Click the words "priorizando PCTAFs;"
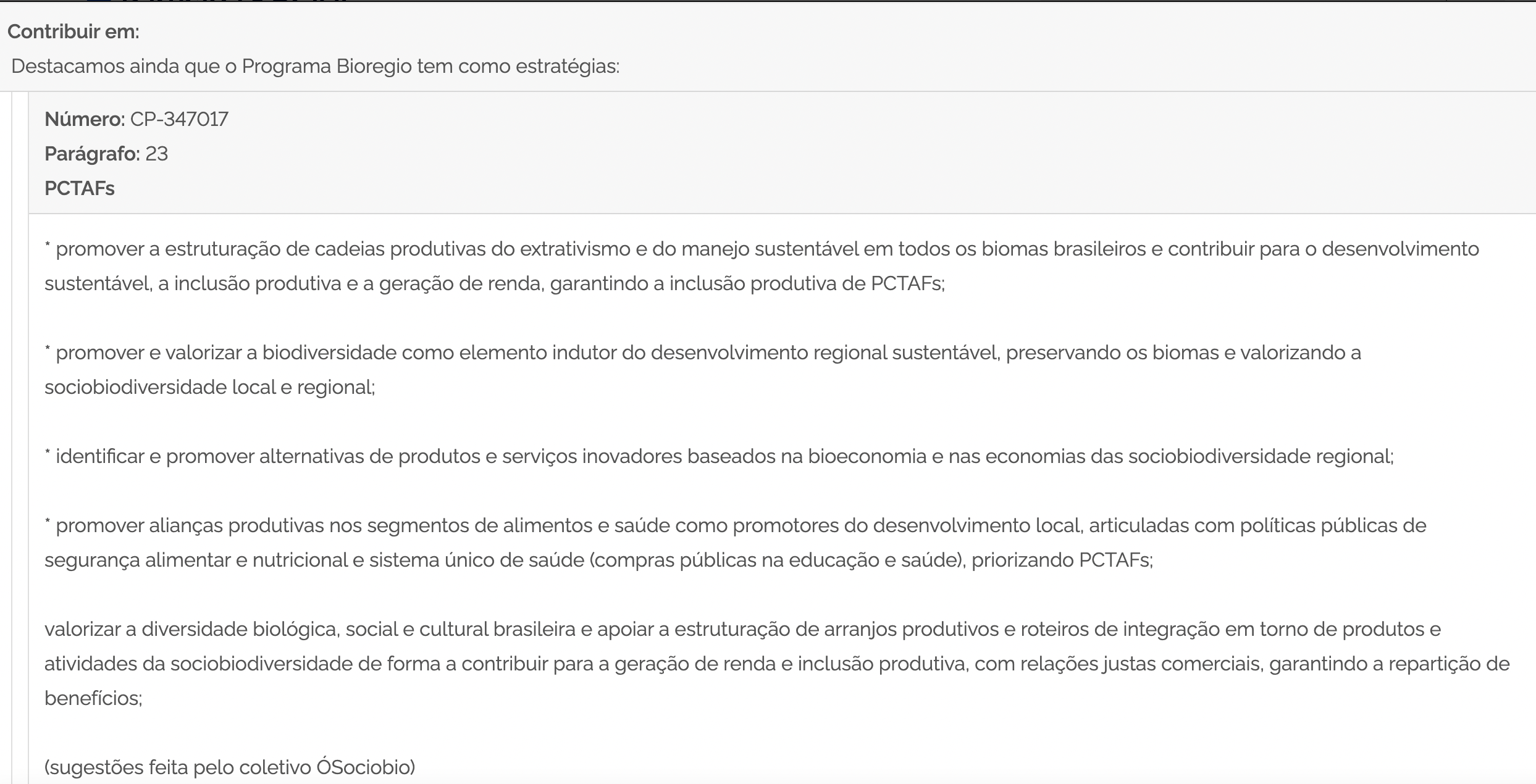Viewport: 1536px width, 784px height. (1062, 561)
